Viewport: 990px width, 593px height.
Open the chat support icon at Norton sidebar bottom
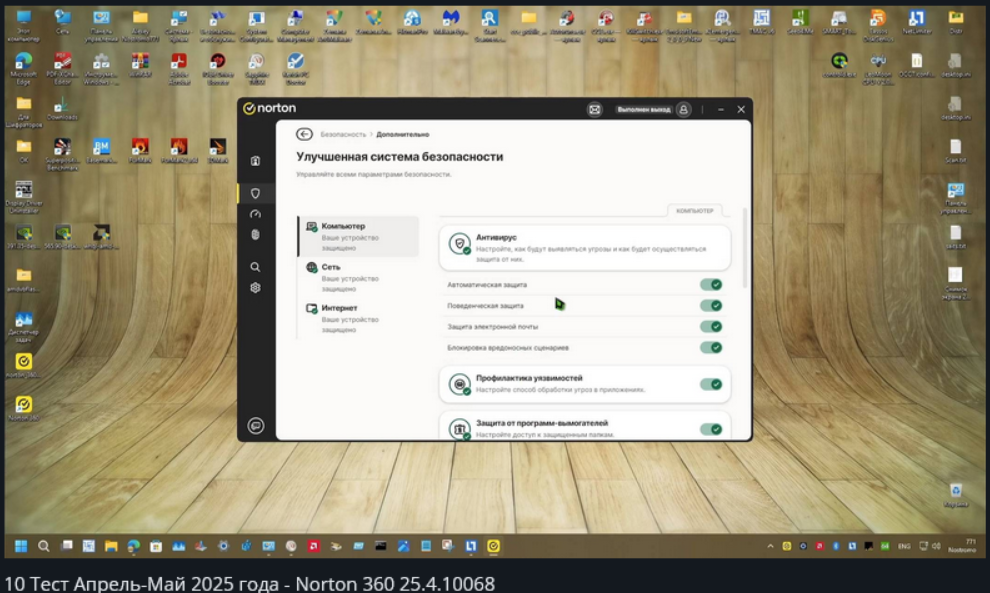(256, 426)
